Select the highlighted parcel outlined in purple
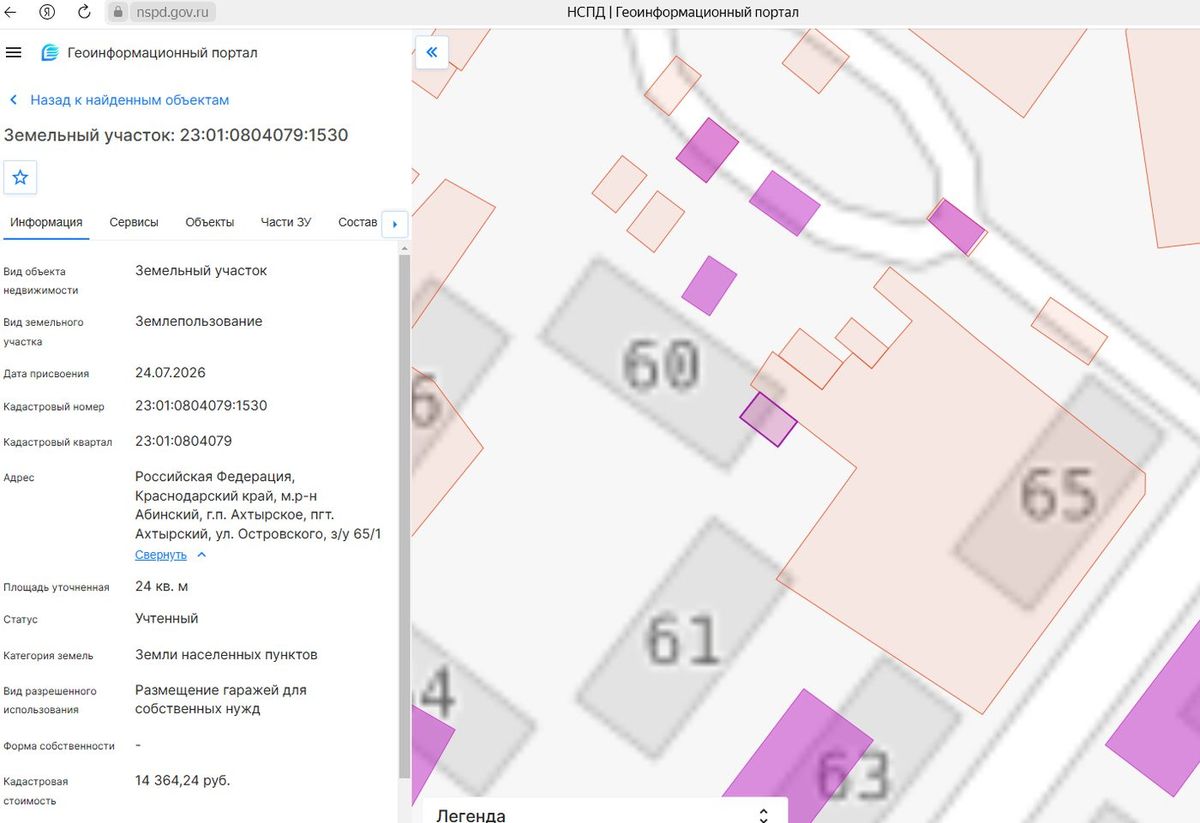The width and height of the screenshot is (1200, 823). click(768, 419)
